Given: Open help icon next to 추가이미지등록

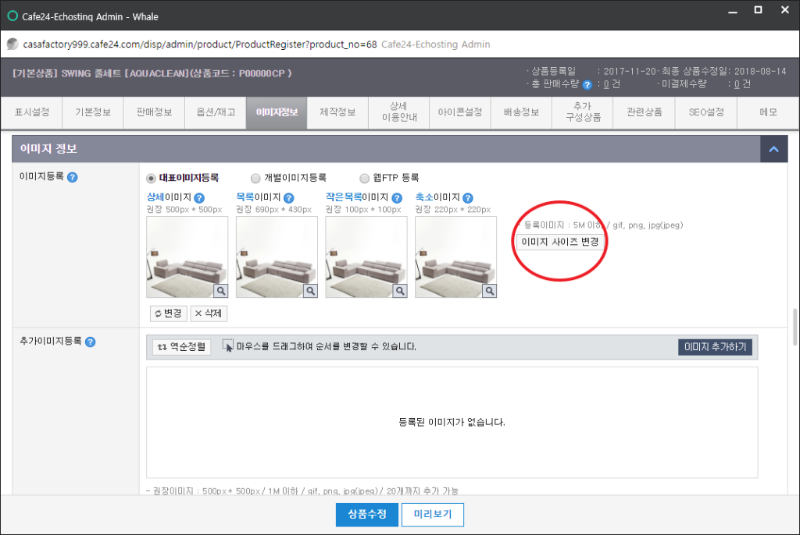Looking at the screenshot, I should click(90, 342).
